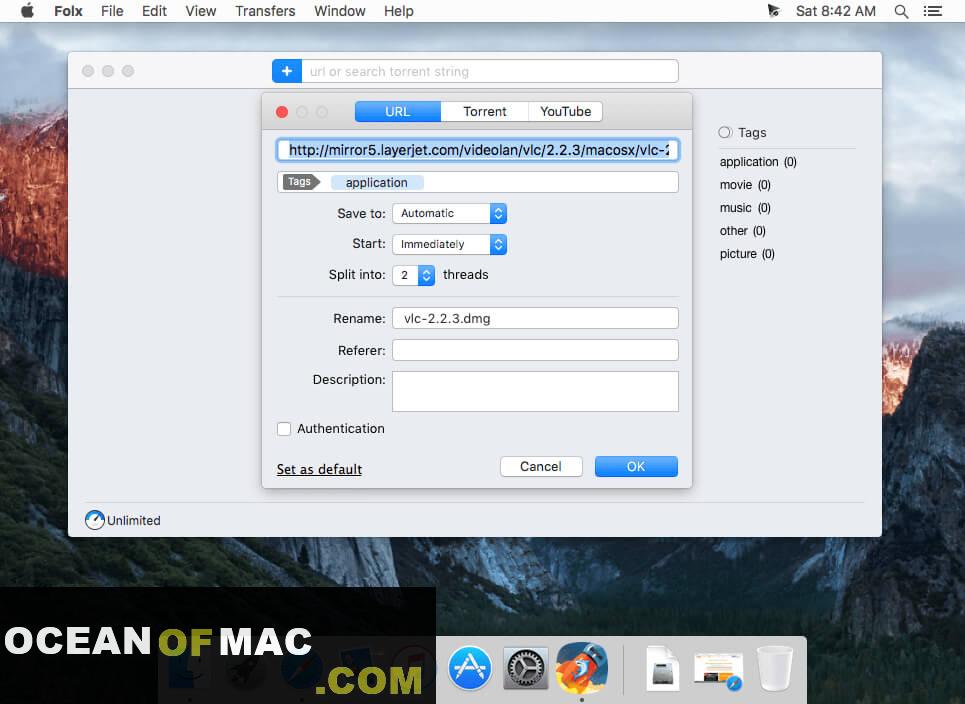Screen dimensions: 965x704
Task: Open the Window menu
Action: click(340, 11)
